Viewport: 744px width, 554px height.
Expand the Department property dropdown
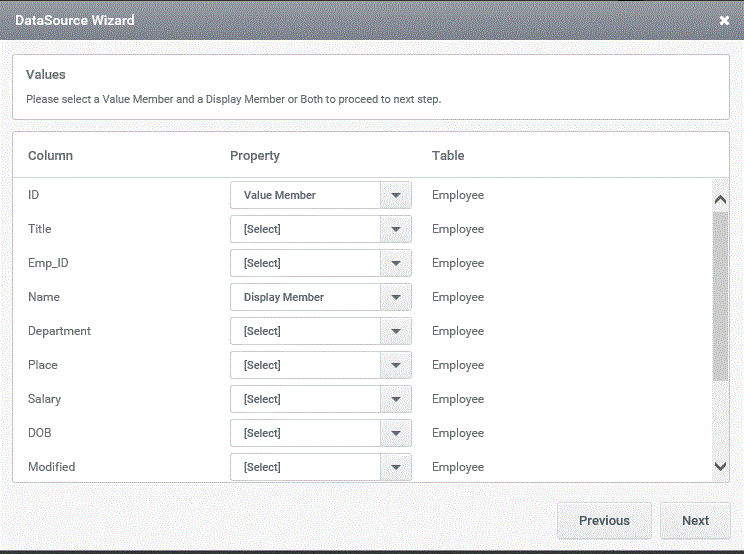(396, 331)
